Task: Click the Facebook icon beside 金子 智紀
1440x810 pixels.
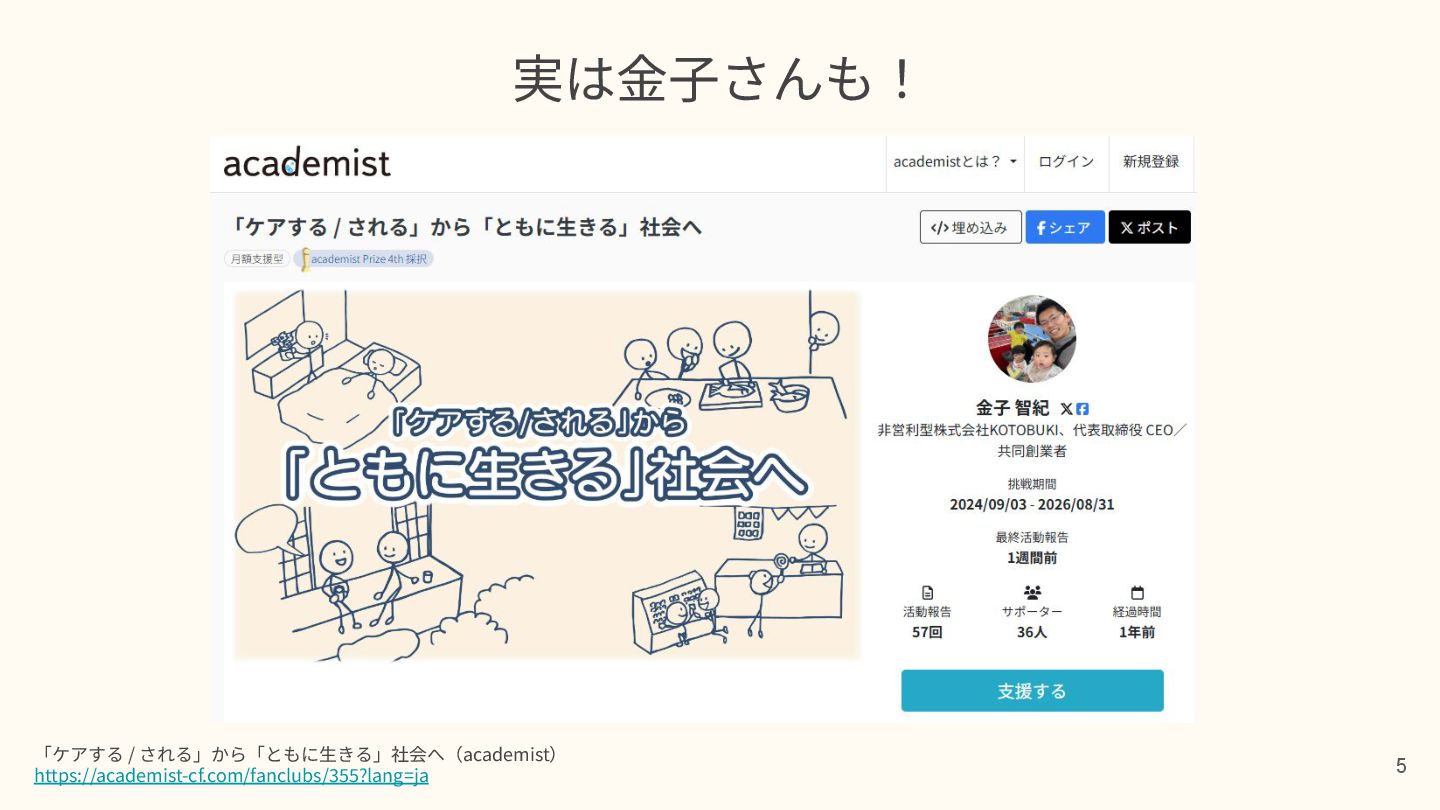Action: tap(1082, 409)
